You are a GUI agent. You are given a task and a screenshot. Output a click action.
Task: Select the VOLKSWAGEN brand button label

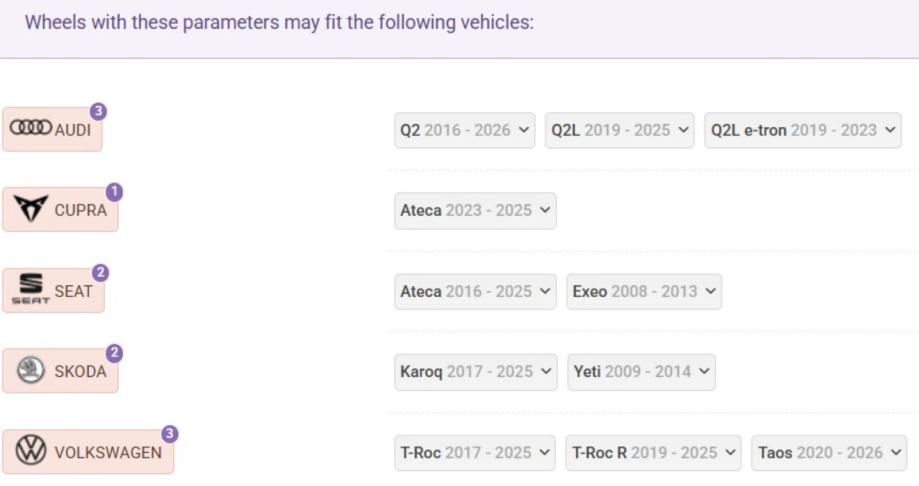pos(107,452)
